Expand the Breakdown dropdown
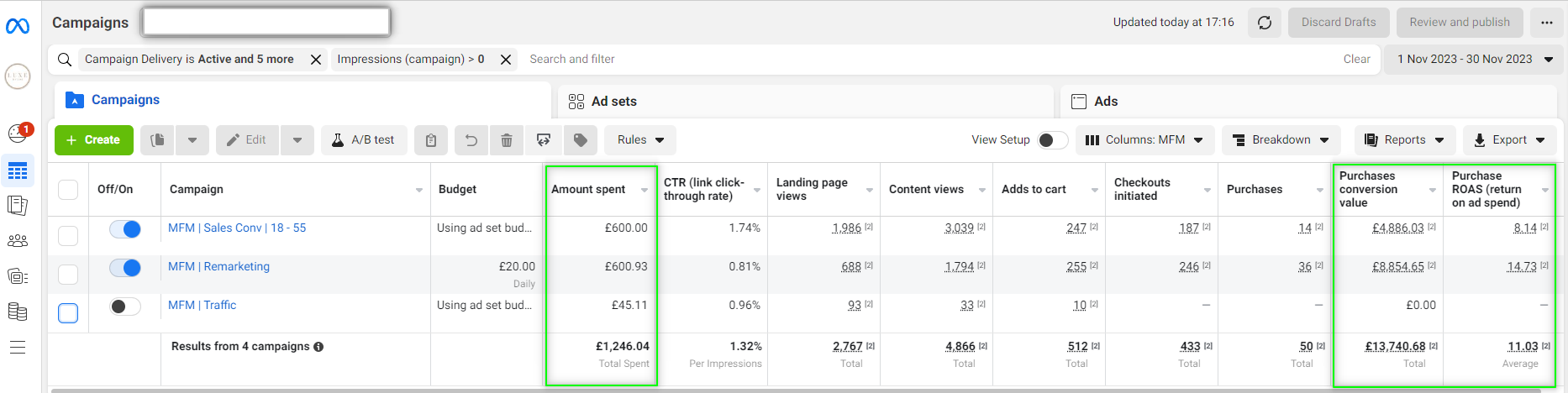Viewport: 1568px width, 393px height. click(1281, 140)
